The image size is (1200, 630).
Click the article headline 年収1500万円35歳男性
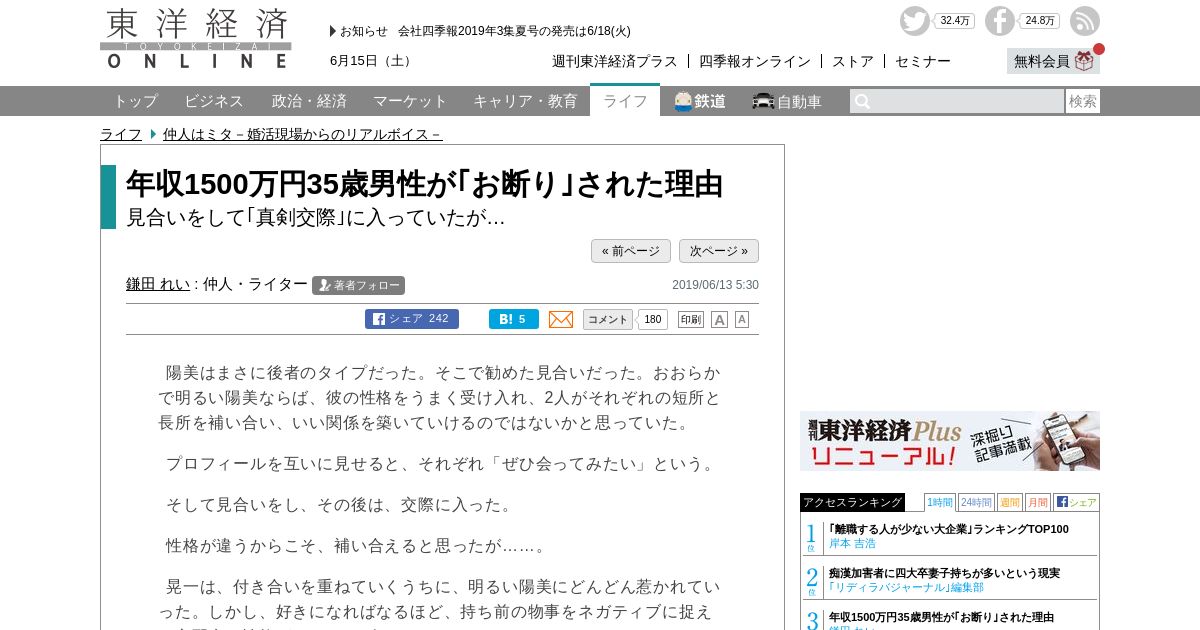424,184
